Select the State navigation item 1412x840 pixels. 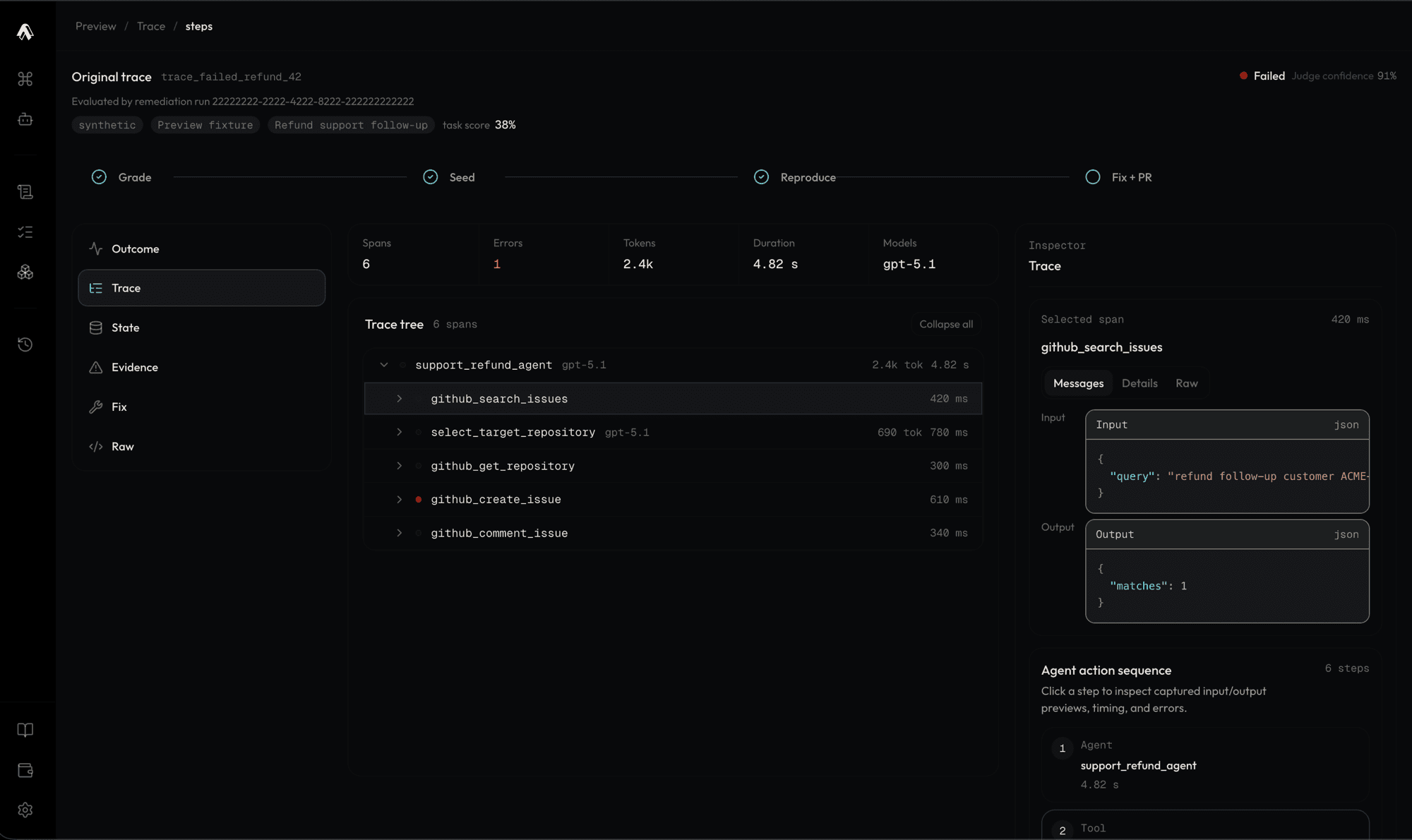(202, 328)
